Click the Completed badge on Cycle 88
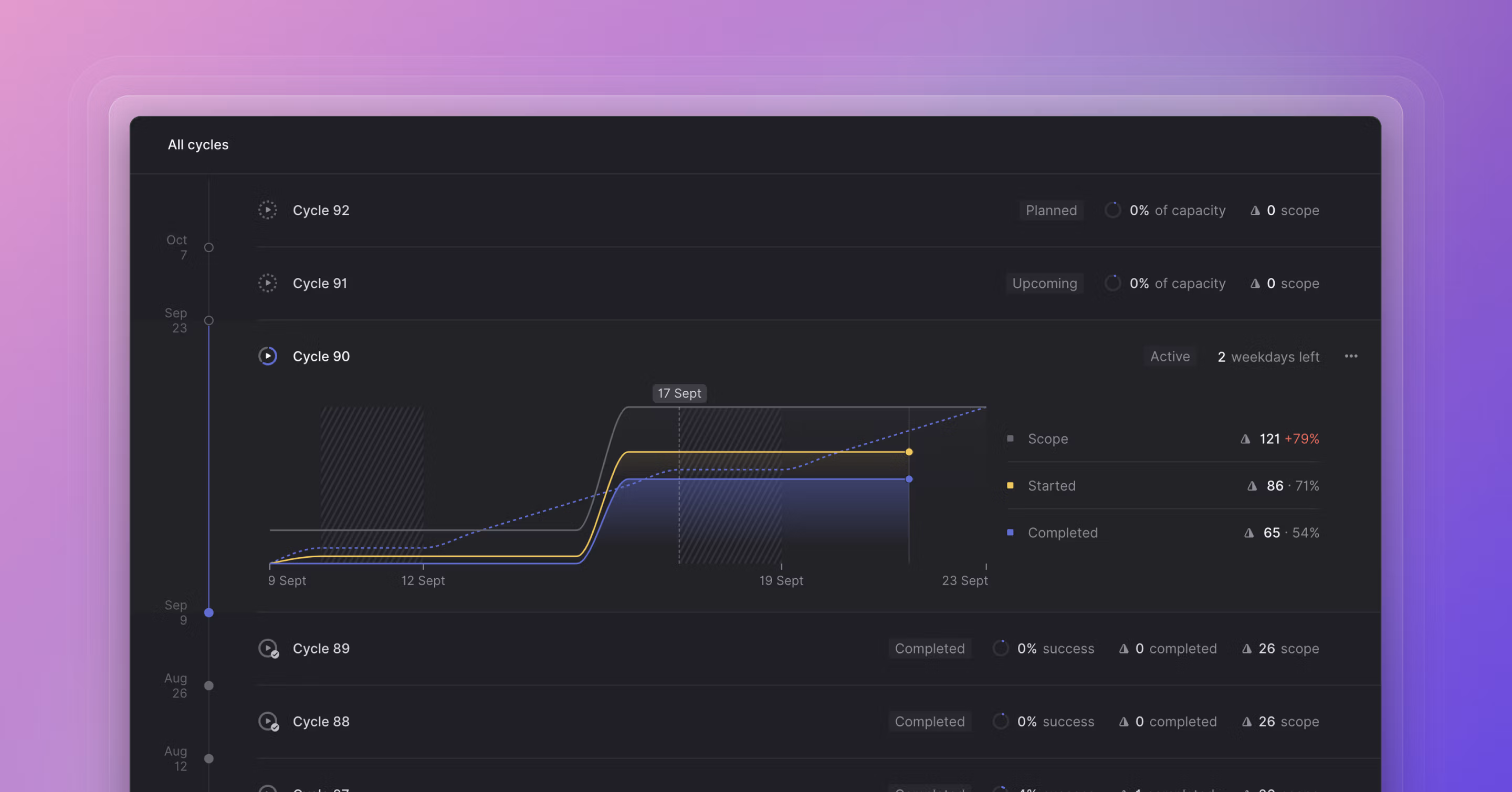 (x=930, y=722)
